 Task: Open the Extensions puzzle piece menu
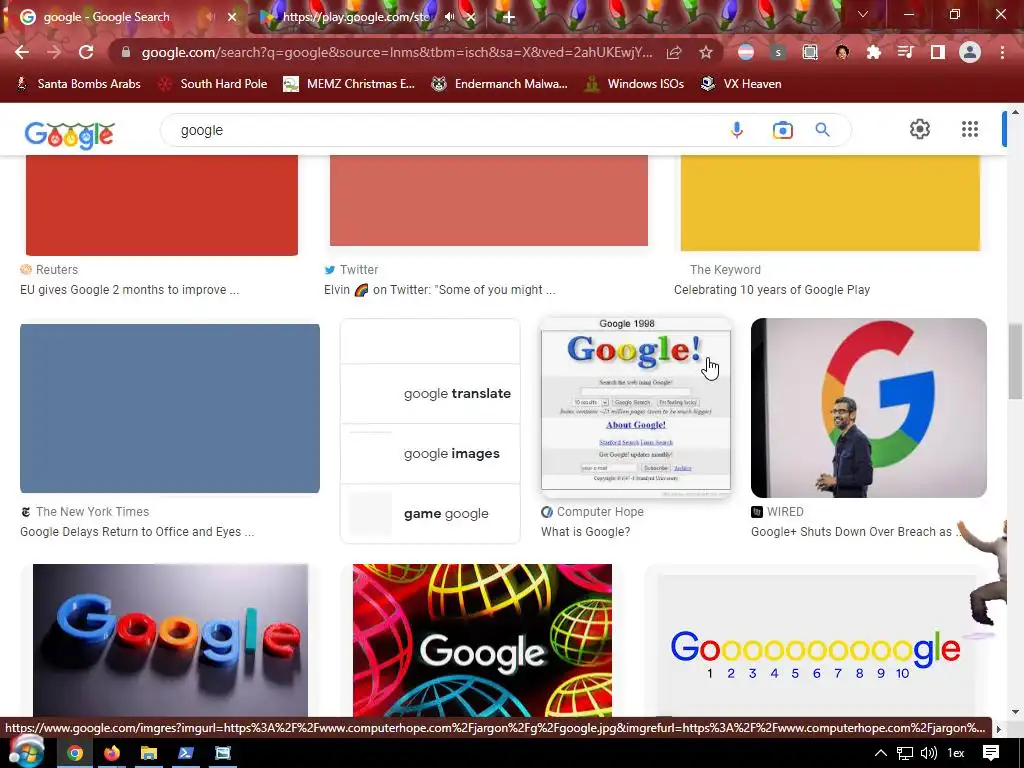(x=873, y=52)
